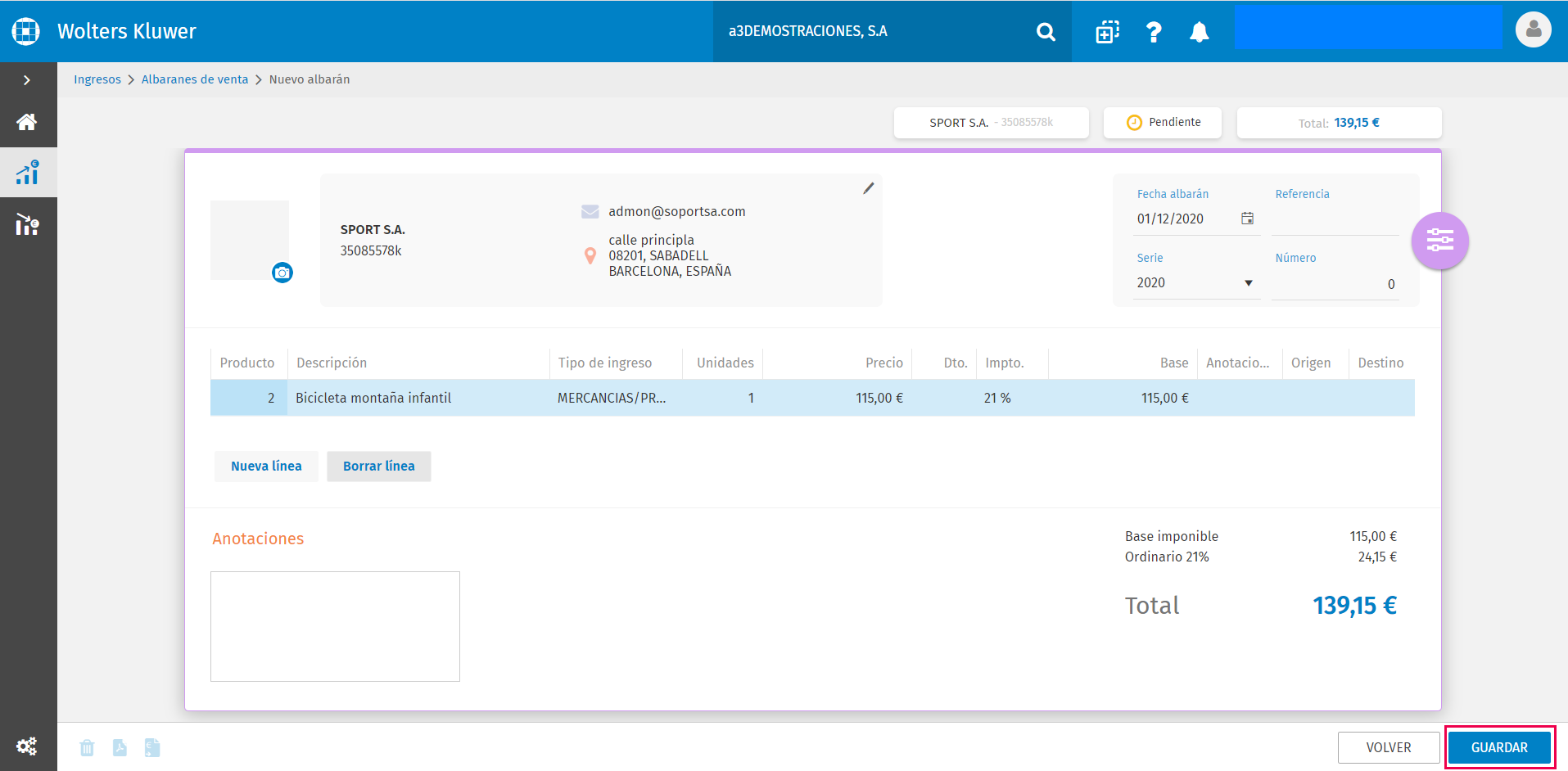
Task: Click the customer photo placeholder
Action: (x=250, y=240)
